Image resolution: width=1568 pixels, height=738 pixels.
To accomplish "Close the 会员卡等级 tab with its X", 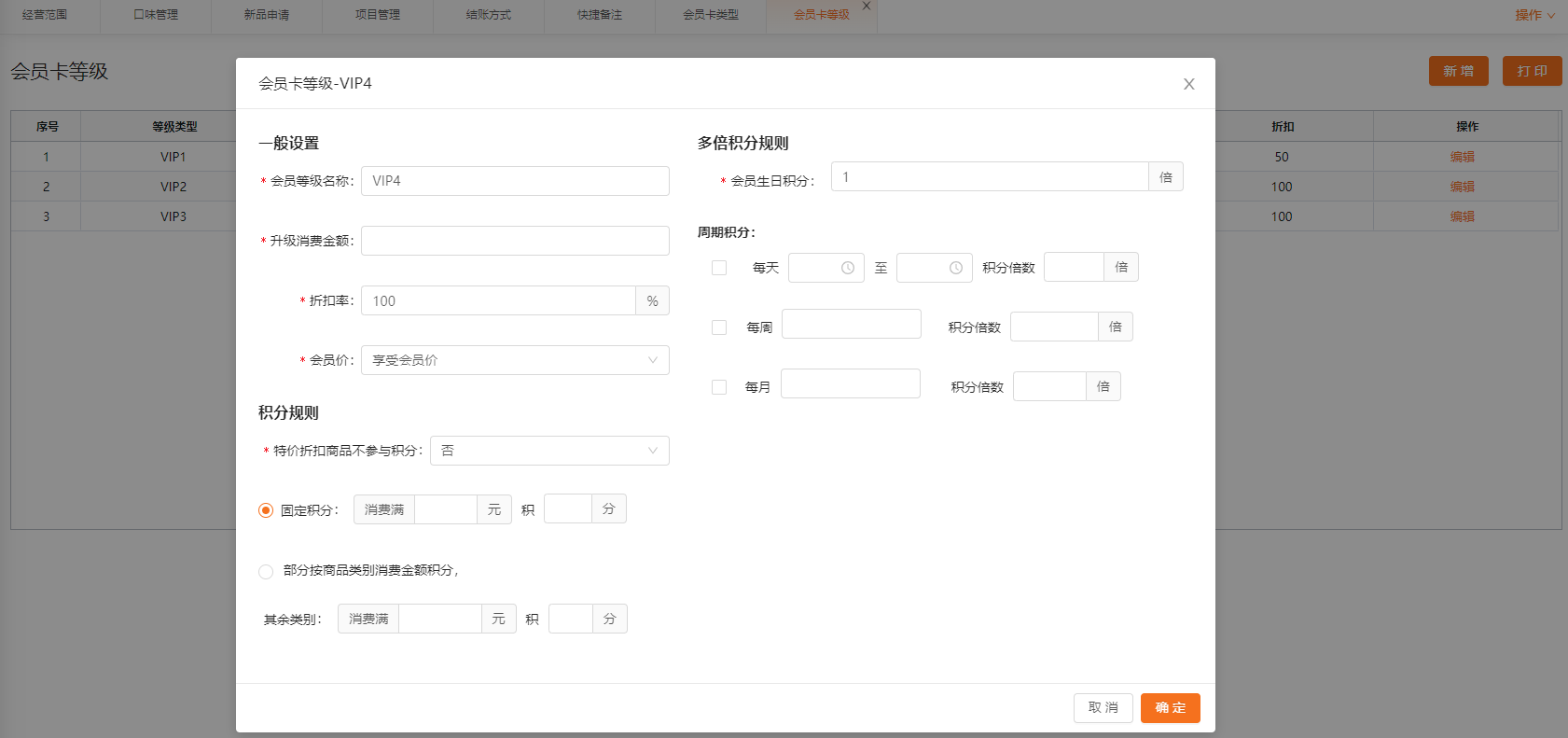I will [867, 6].
